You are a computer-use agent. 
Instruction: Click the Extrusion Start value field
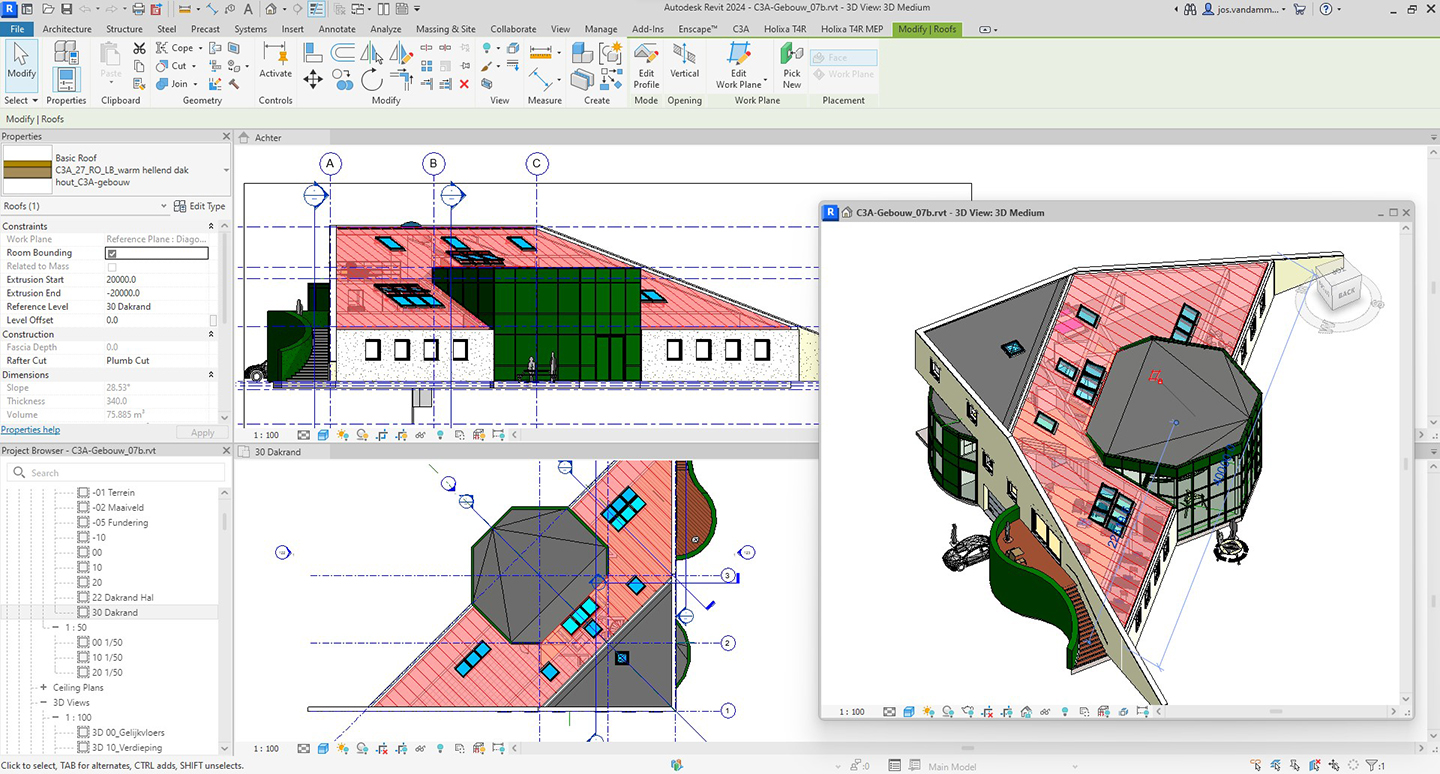[x=155, y=281]
